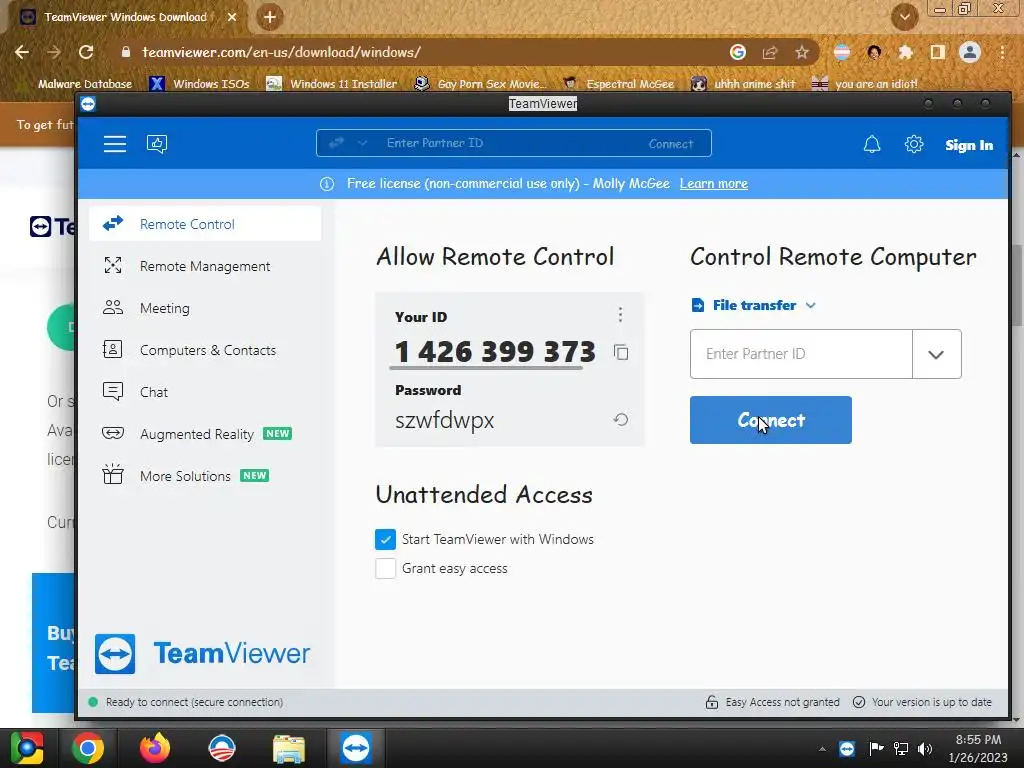Click the ID number 1 426 399 373
The height and width of the screenshot is (768, 1024).
[495, 352]
